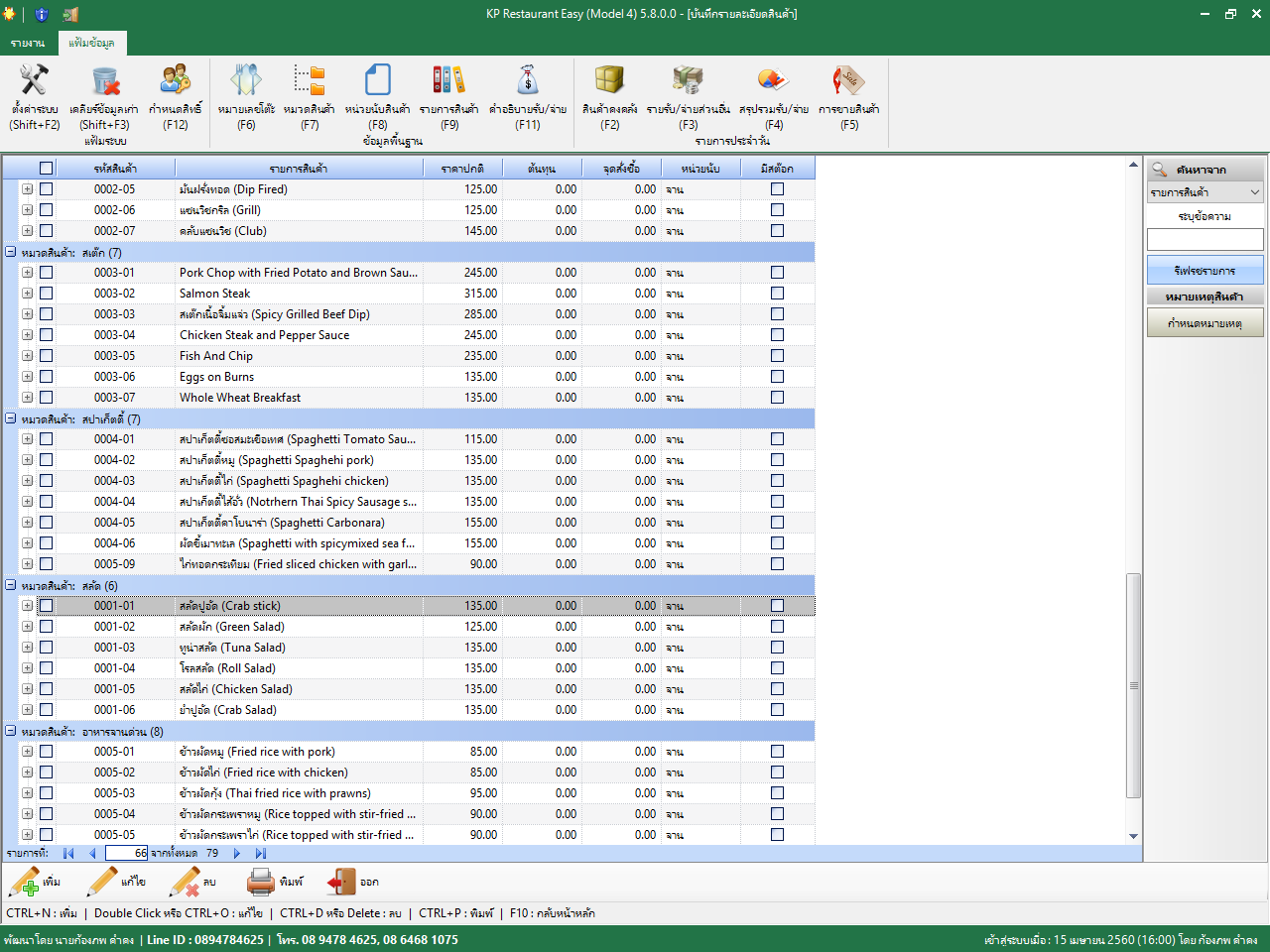Go to last record navigation arrow
This screenshot has width=1270, height=952.
point(261,853)
